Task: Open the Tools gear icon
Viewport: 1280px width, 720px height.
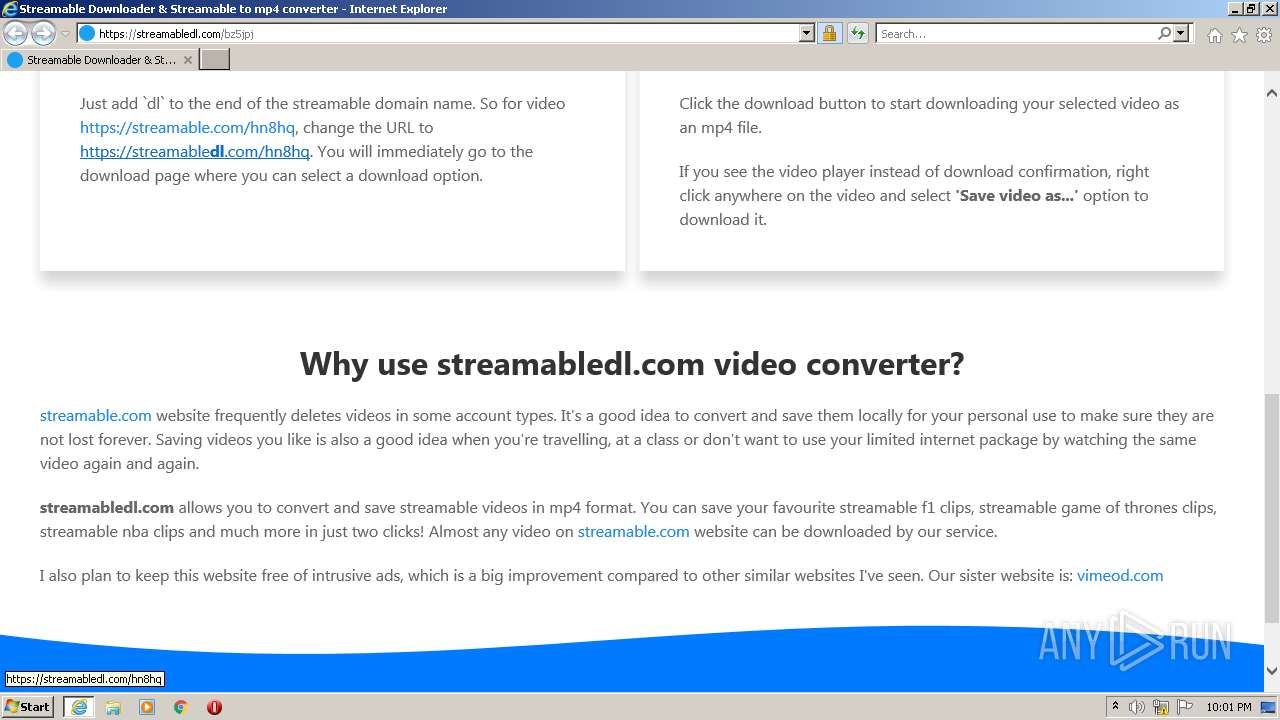Action: coord(1264,35)
